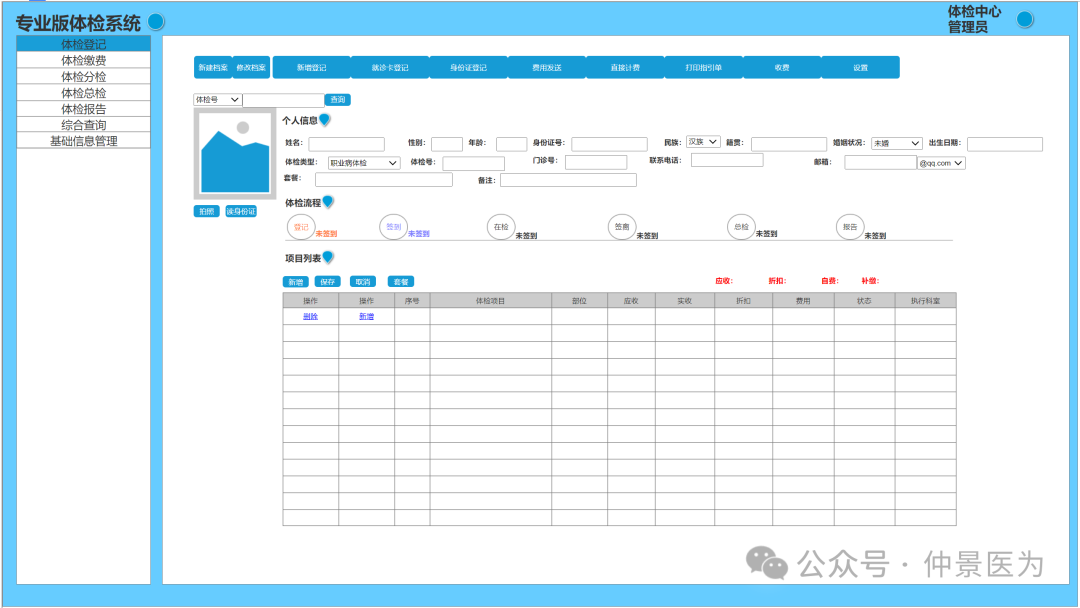Select the 签到 step circle
The width and height of the screenshot is (1080, 608).
[x=393, y=227]
